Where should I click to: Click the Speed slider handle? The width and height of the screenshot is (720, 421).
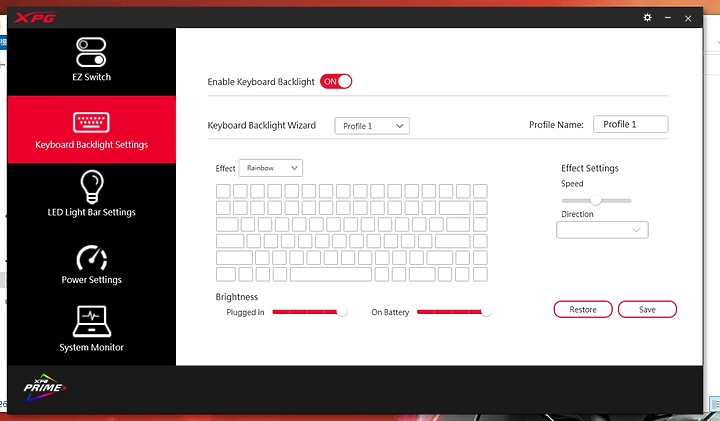click(596, 200)
